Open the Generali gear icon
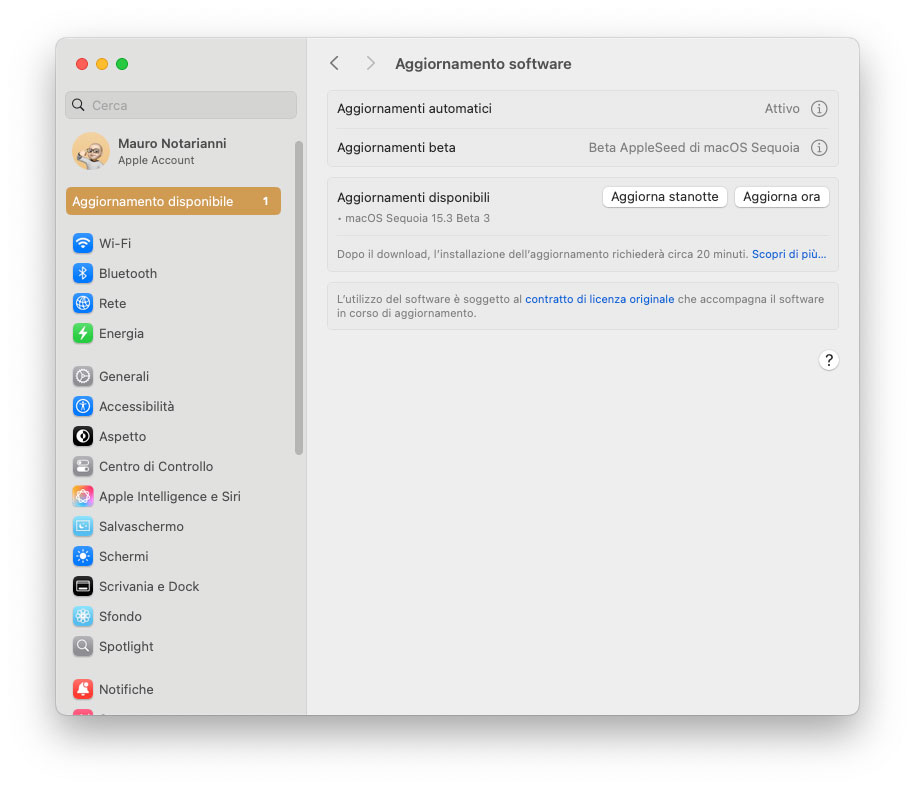Screen dimensions: 915x789 point(82,376)
